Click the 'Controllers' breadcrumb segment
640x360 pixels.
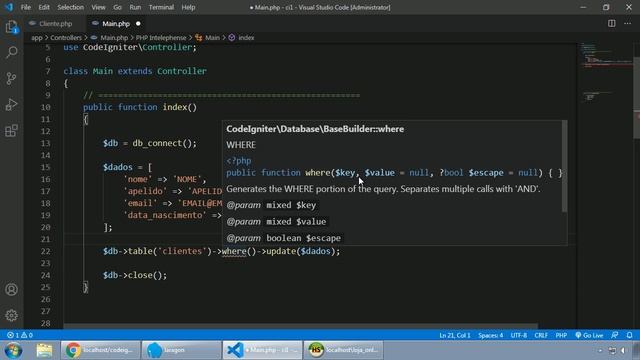pyautogui.click(x=66, y=38)
